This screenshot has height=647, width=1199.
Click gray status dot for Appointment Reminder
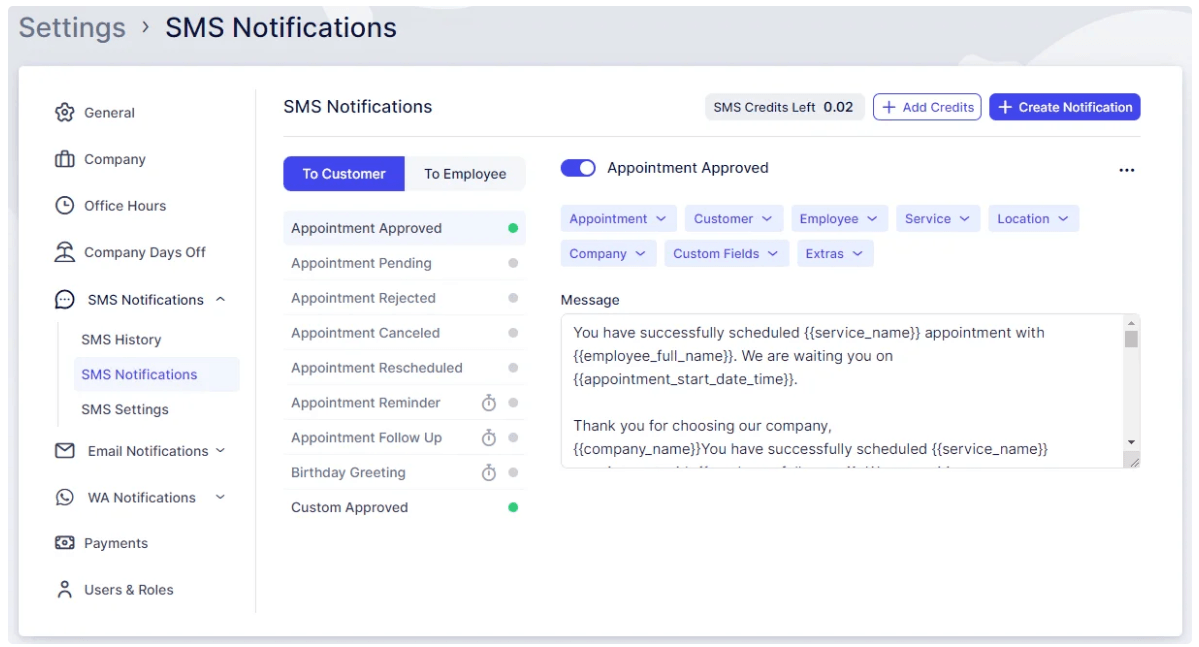tap(513, 402)
